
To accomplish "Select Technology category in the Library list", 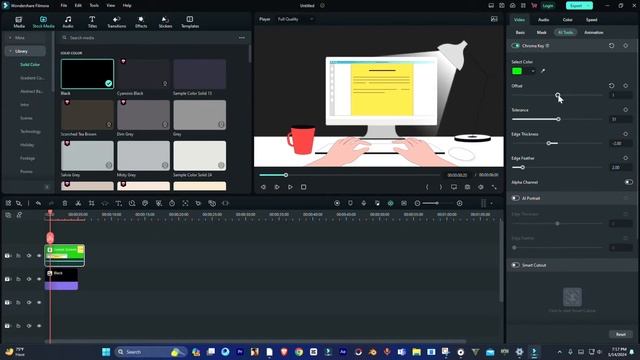I will [x=30, y=131].
